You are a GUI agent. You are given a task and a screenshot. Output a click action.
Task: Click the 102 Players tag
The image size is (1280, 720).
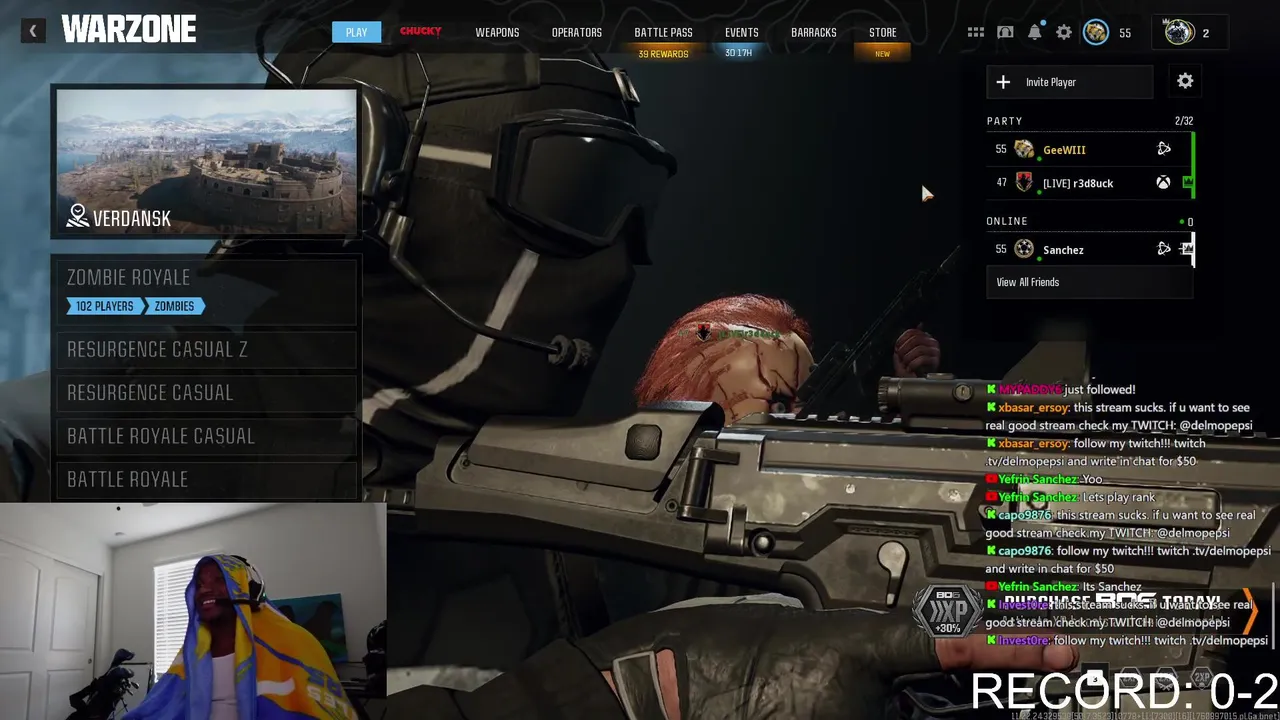pyautogui.click(x=105, y=306)
